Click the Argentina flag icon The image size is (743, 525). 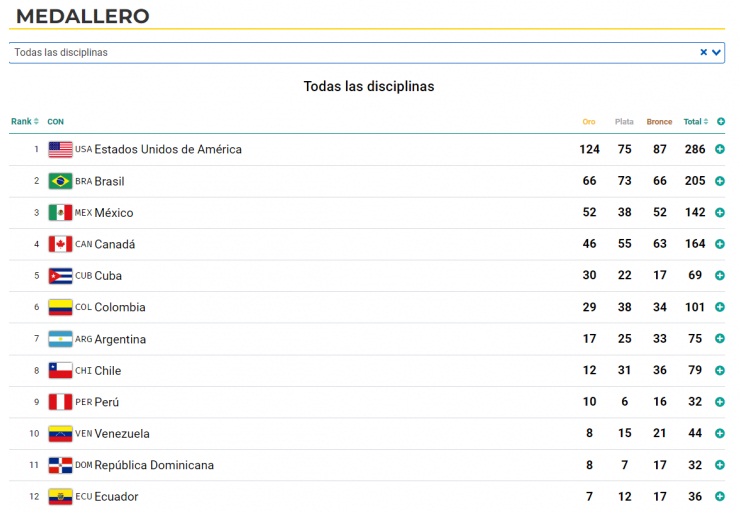point(60,339)
